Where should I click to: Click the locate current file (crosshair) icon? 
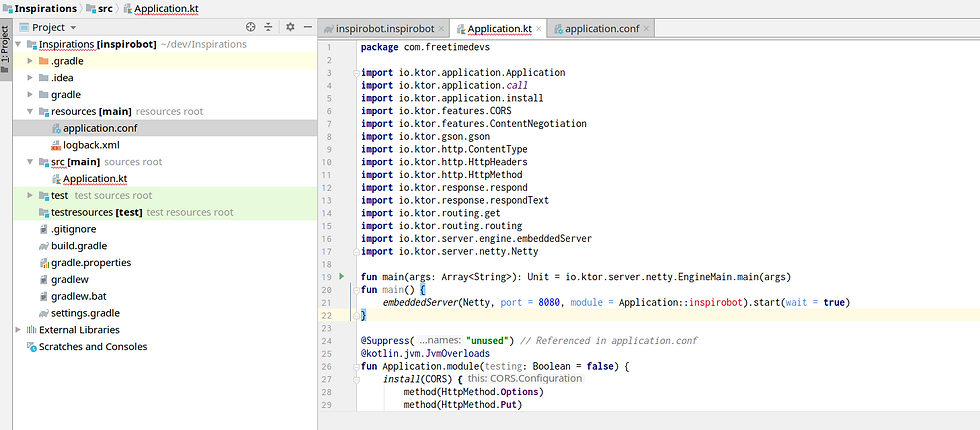pyautogui.click(x=251, y=28)
